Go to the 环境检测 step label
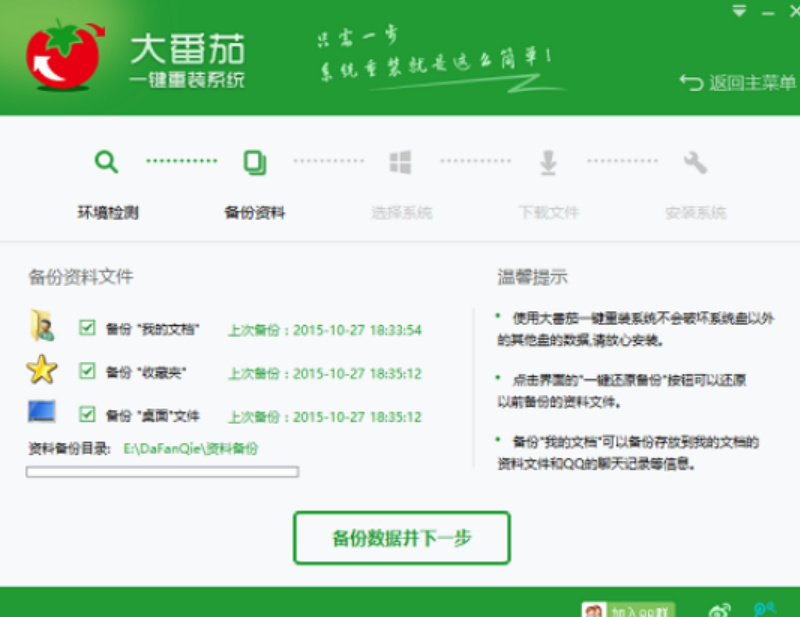 point(108,212)
